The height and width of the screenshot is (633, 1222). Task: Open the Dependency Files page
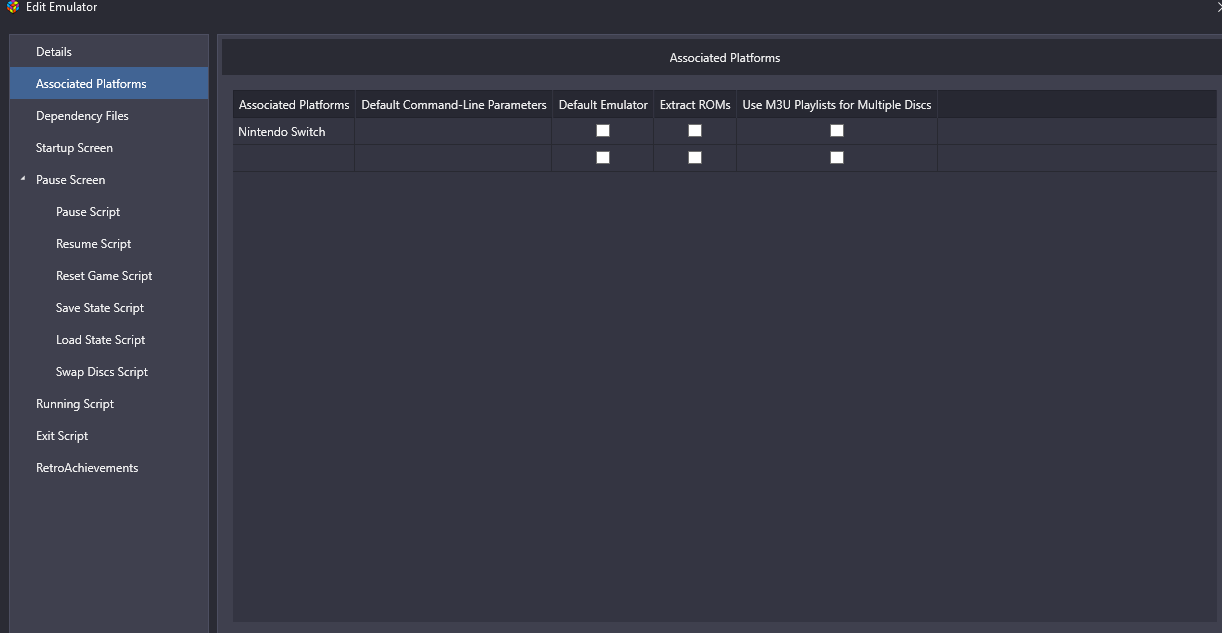(x=82, y=116)
